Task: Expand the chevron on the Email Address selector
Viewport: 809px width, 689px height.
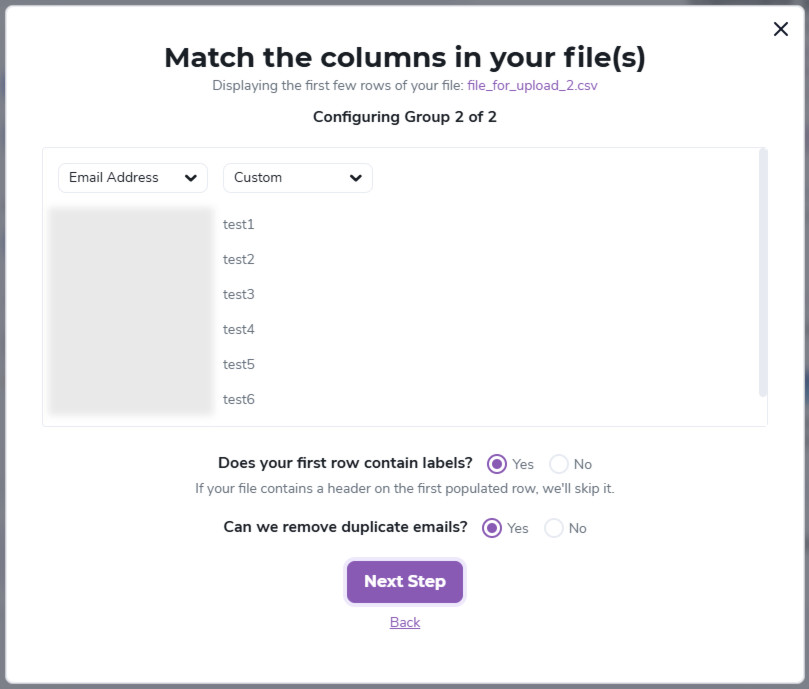Action: pos(193,177)
